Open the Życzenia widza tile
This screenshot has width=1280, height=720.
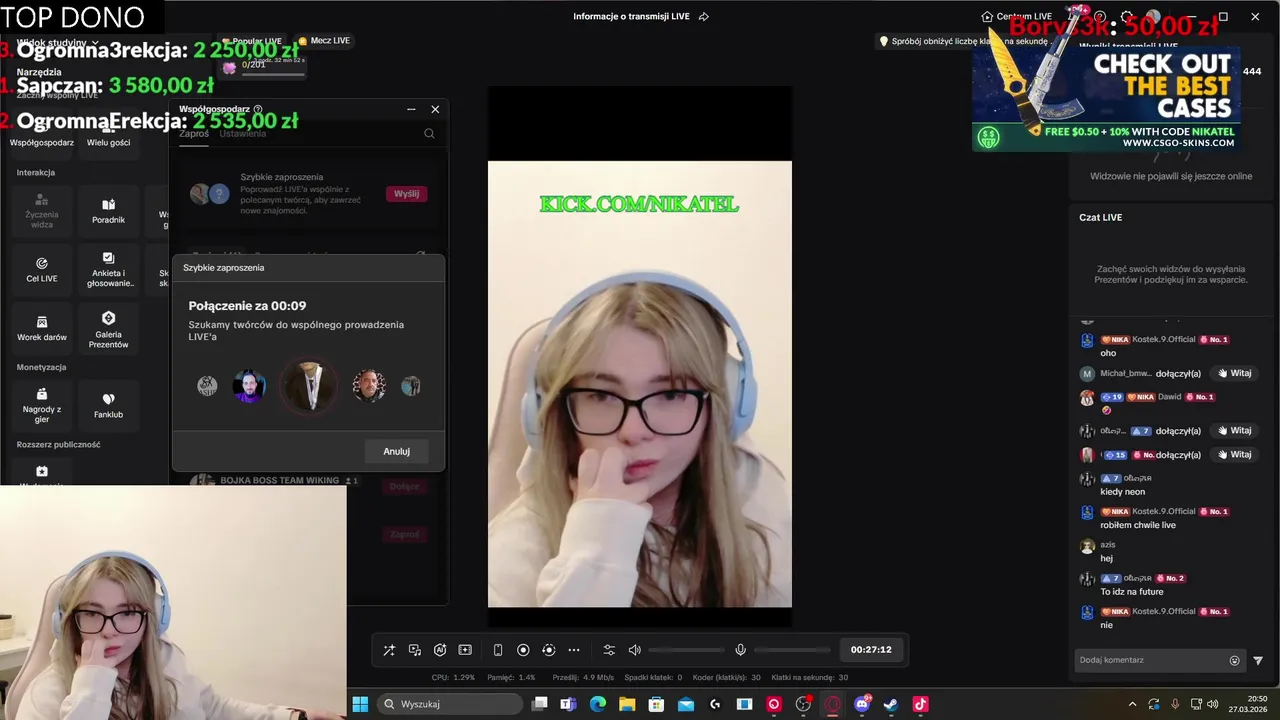pyautogui.click(x=42, y=211)
